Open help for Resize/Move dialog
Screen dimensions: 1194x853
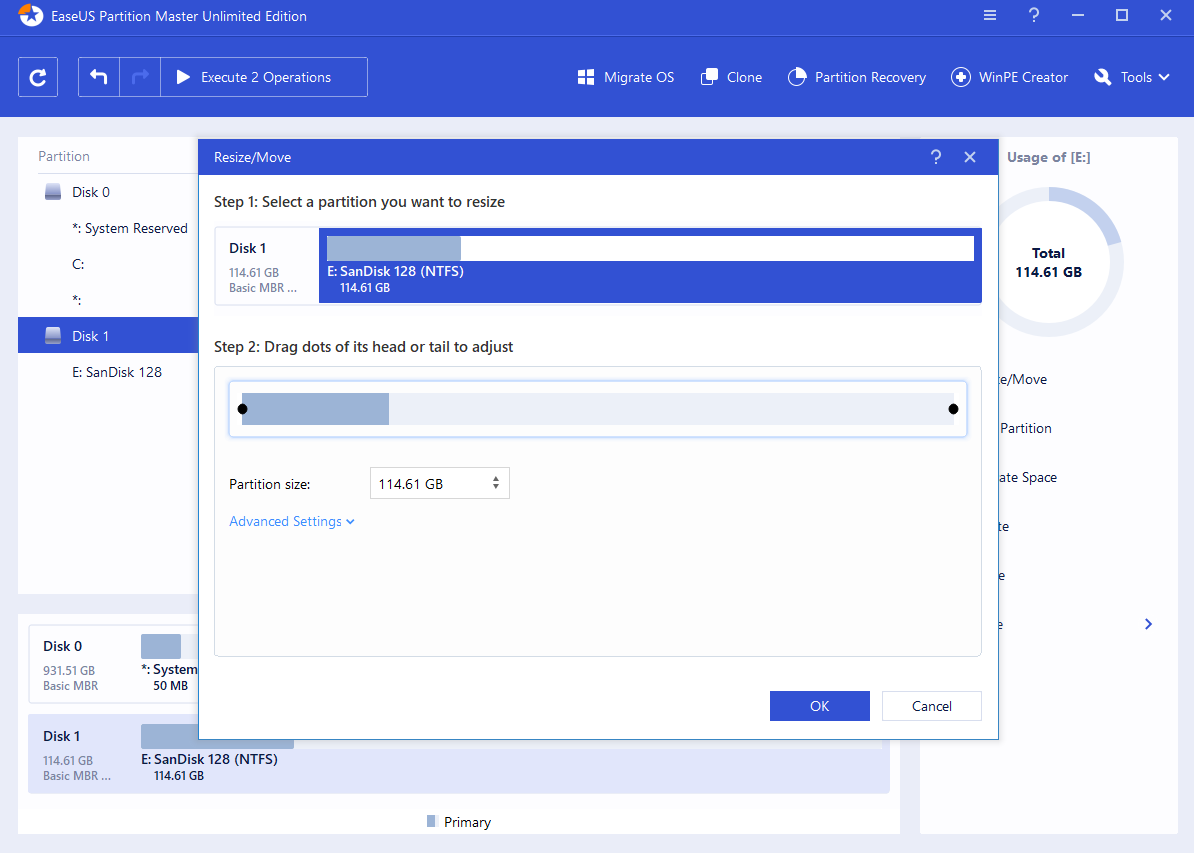936,157
